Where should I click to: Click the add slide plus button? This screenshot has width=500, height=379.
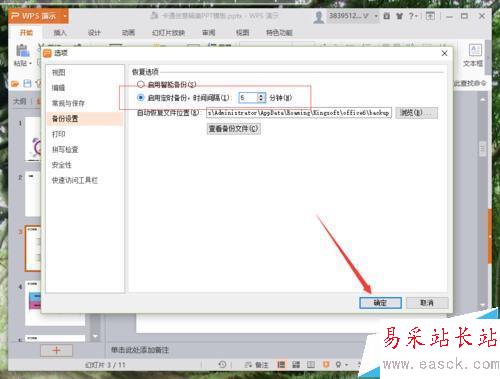(x=56, y=350)
